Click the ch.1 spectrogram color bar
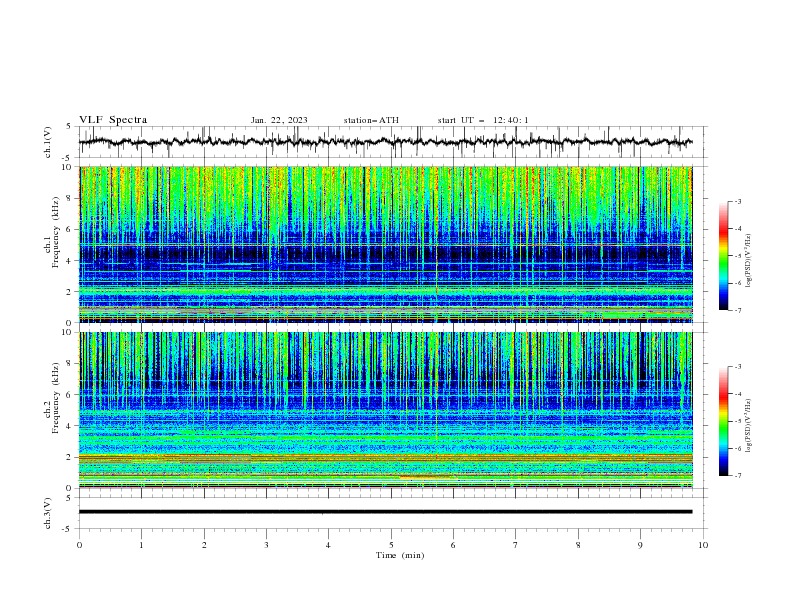 coord(723,256)
